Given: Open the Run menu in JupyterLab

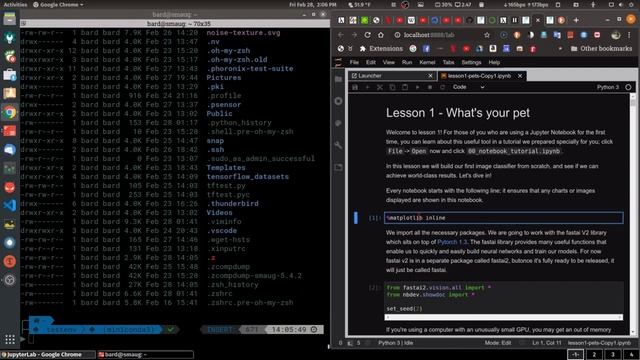Looking at the screenshot, I should pyautogui.click(x=407, y=62).
